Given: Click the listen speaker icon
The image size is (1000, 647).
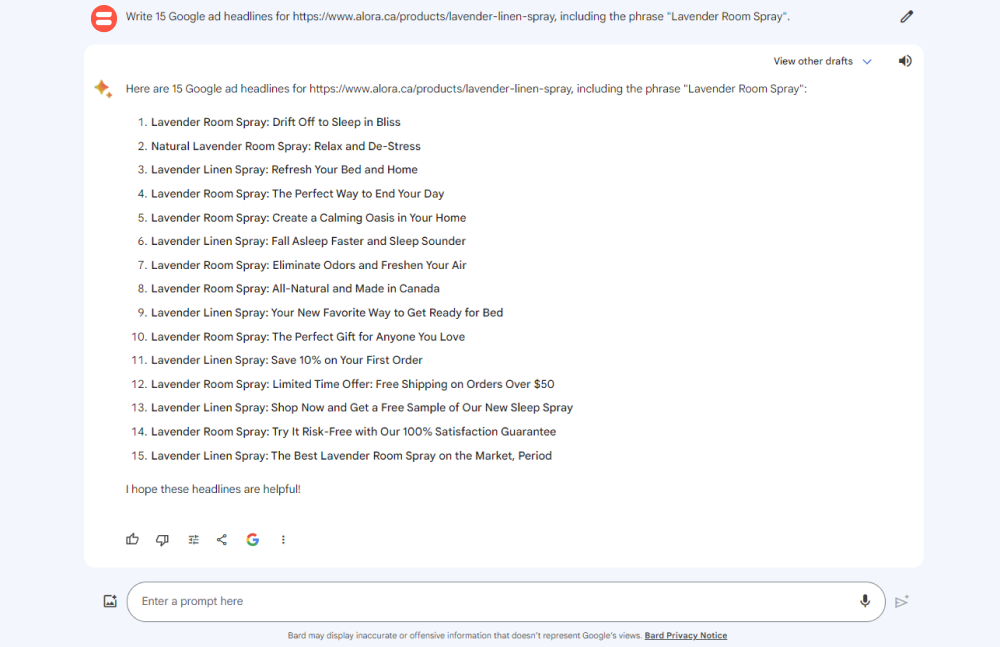Looking at the screenshot, I should [x=905, y=61].
